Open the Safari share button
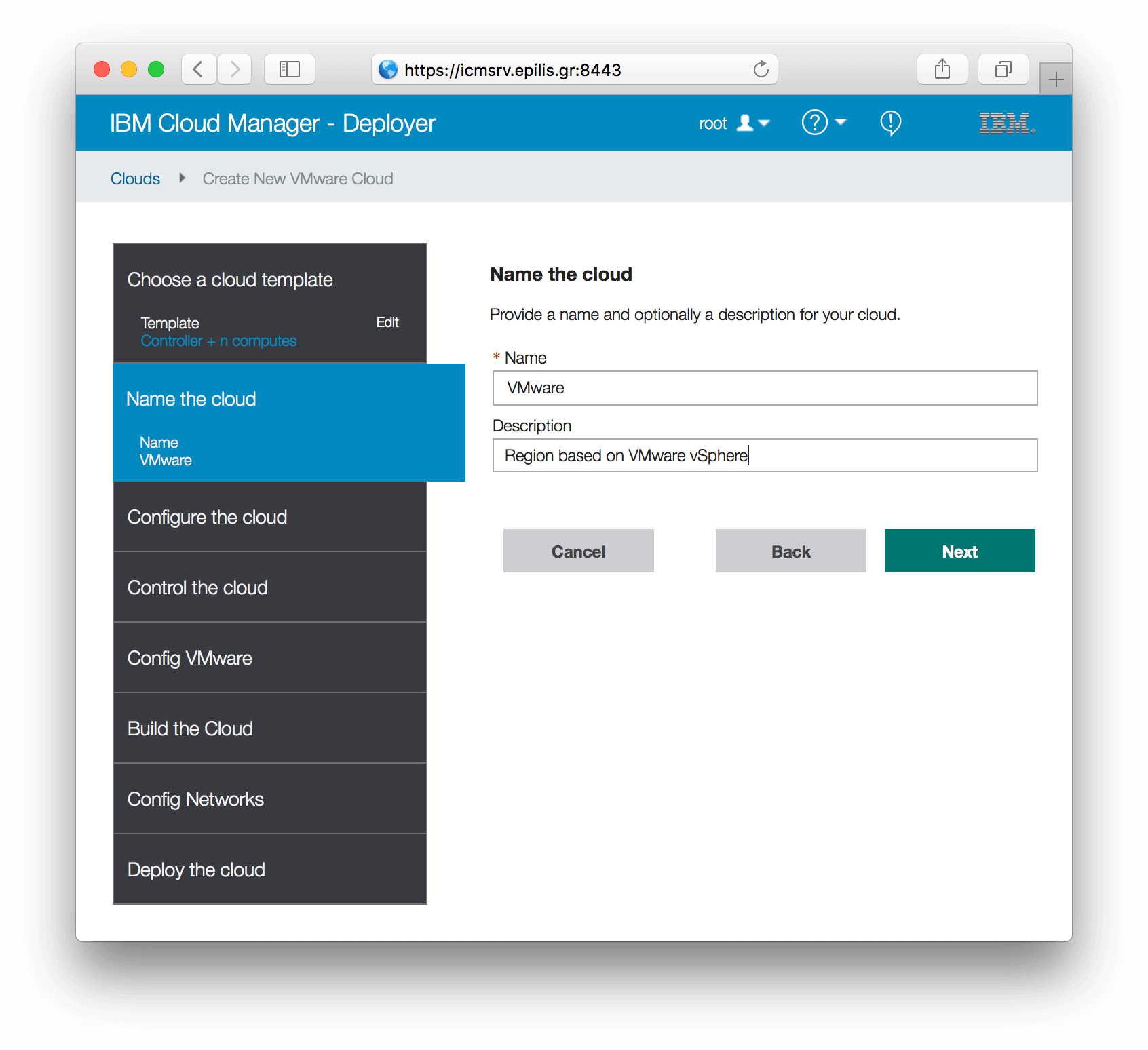Image resolution: width=1148 pixels, height=1050 pixels. point(942,69)
